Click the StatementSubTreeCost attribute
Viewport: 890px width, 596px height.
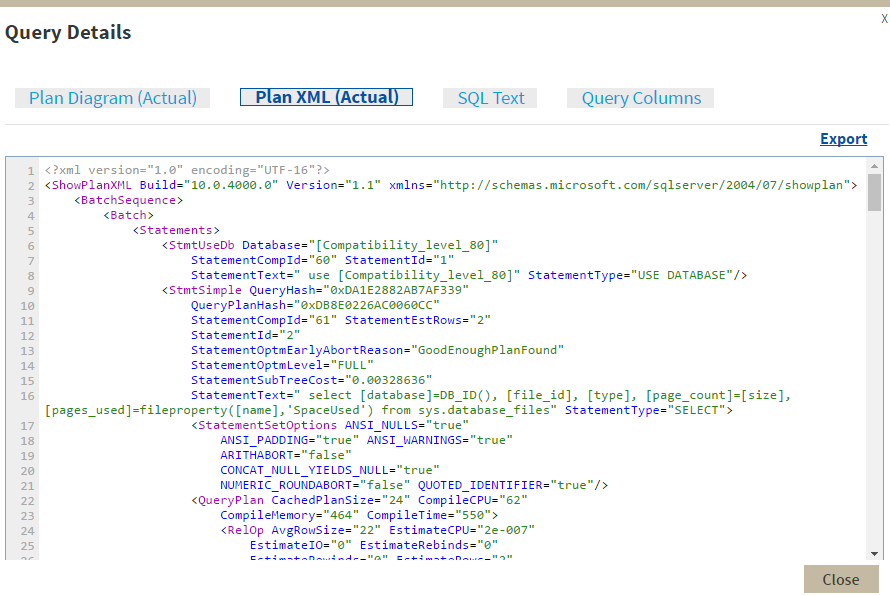tap(264, 380)
